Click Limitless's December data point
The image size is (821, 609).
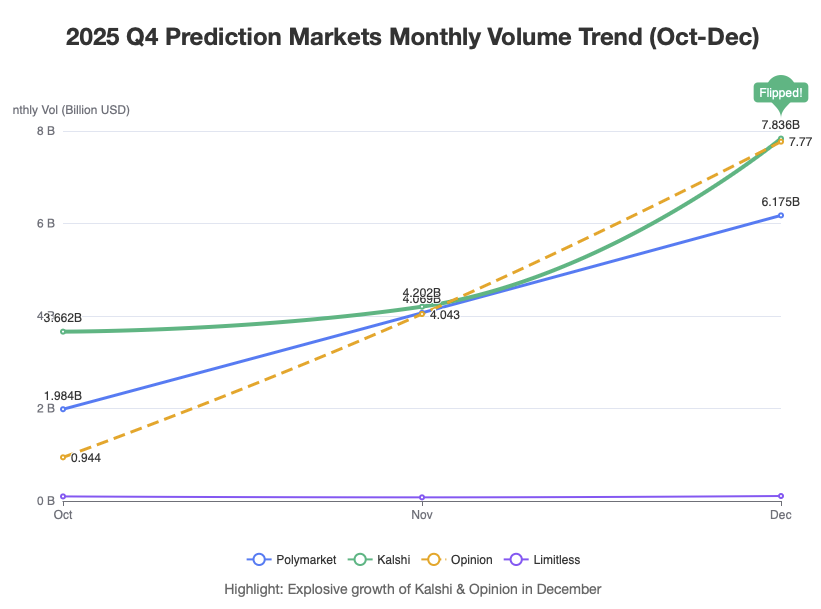780,496
